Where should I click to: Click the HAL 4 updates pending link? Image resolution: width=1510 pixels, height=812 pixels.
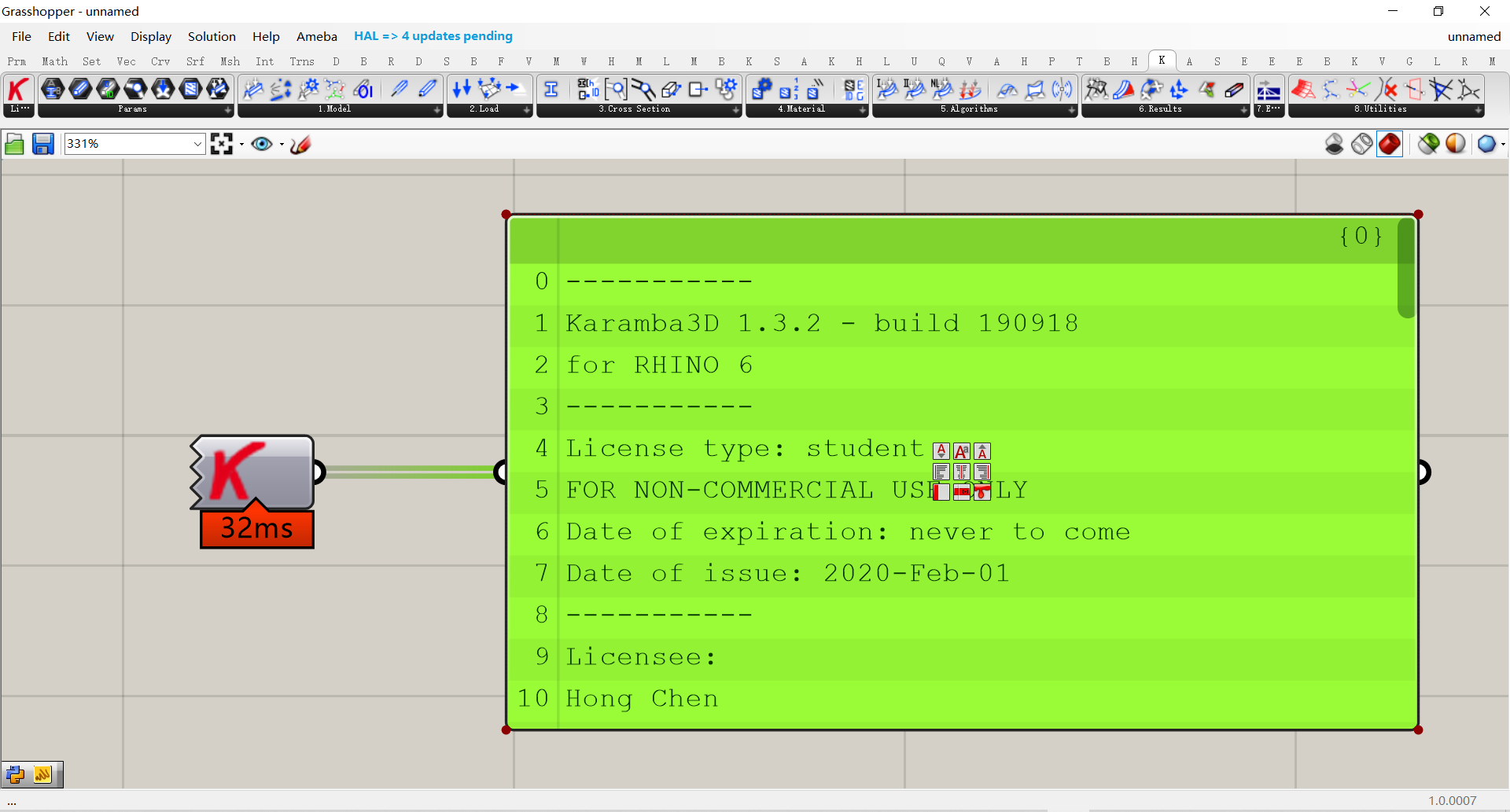point(433,36)
